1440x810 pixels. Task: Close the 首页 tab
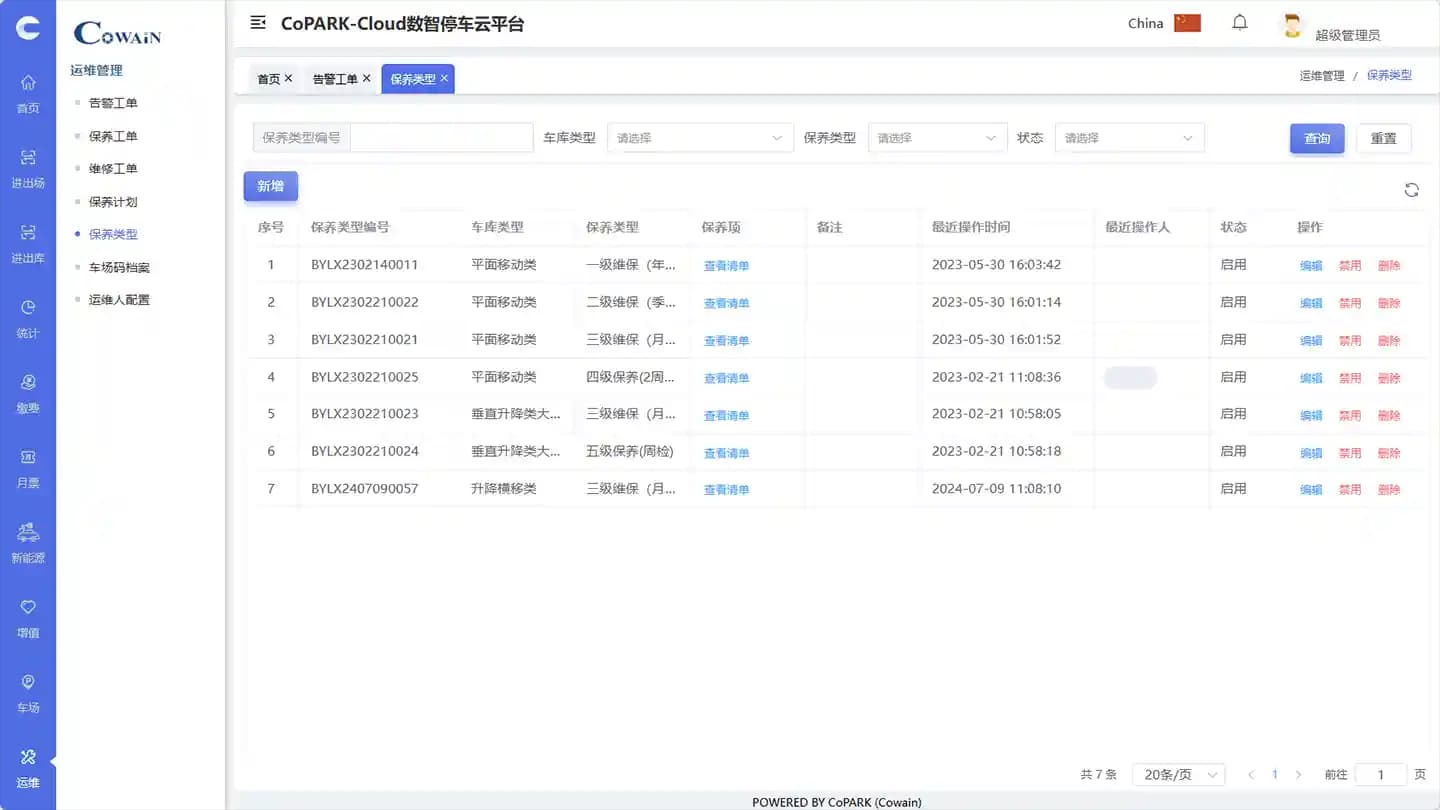(x=288, y=78)
